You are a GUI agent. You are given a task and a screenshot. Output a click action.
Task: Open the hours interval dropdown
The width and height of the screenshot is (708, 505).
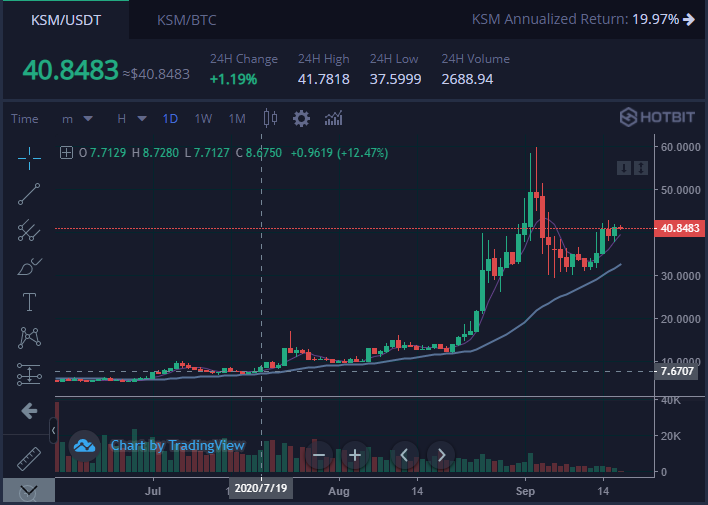click(132, 119)
